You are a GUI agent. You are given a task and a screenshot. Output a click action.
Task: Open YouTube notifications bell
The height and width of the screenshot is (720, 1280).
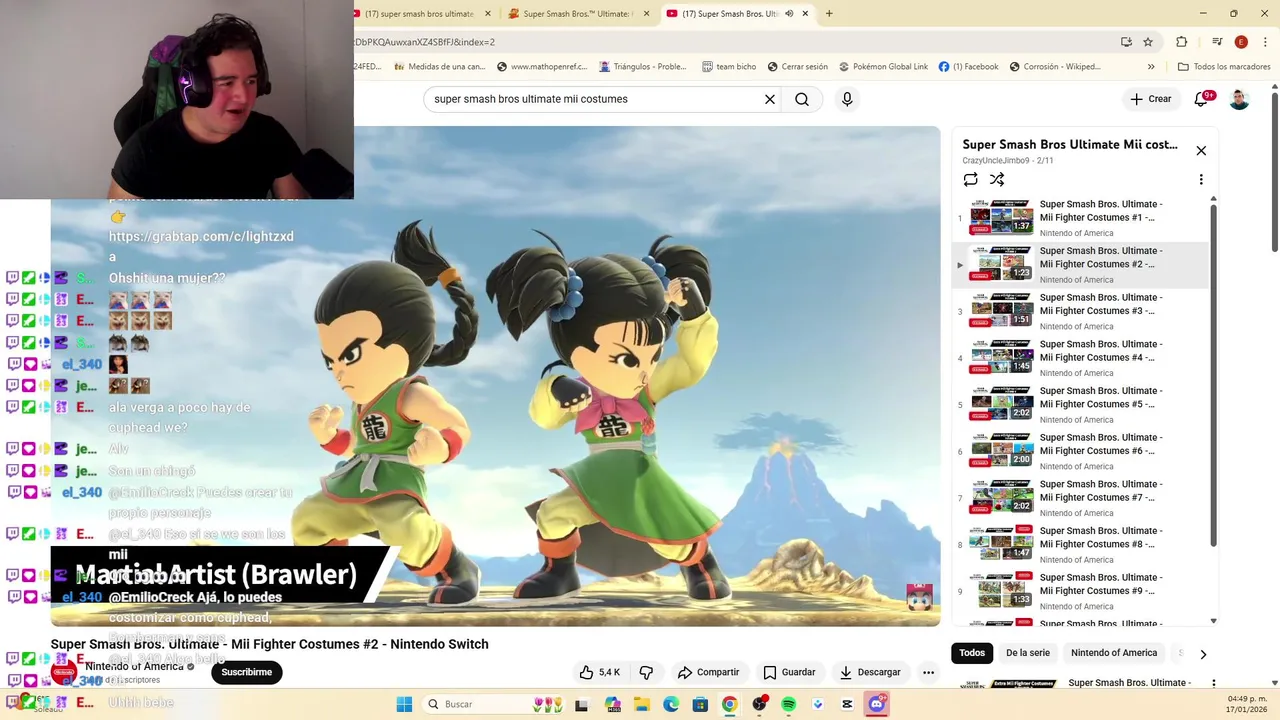(x=1203, y=99)
